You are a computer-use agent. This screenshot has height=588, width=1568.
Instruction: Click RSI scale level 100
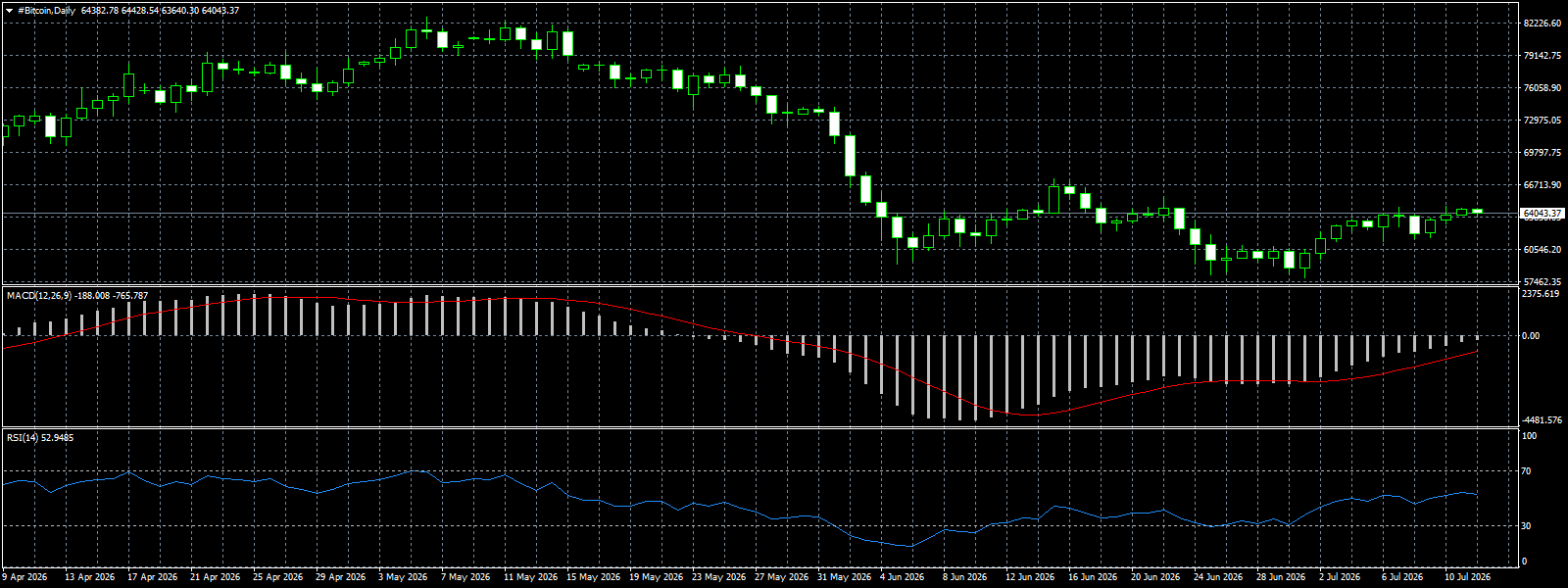coord(1529,435)
